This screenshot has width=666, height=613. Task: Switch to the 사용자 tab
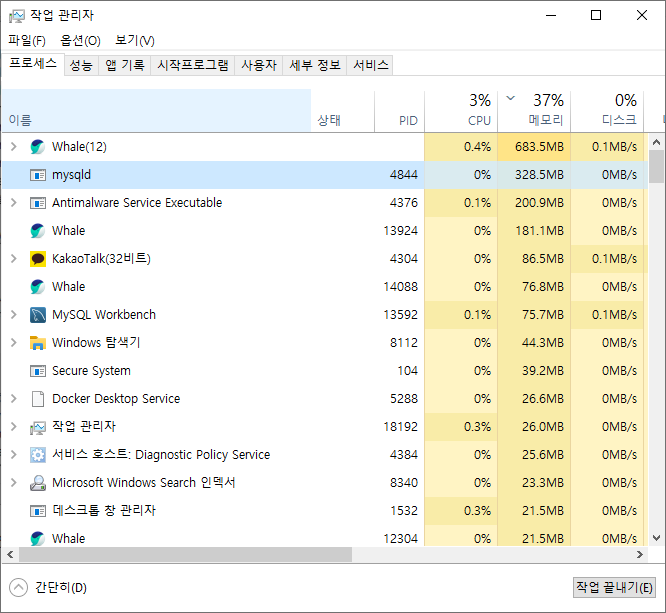click(259, 65)
